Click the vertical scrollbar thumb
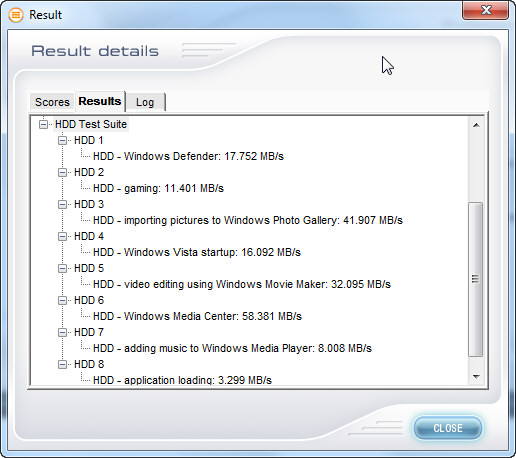The image size is (516, 458). coord(476,279)
